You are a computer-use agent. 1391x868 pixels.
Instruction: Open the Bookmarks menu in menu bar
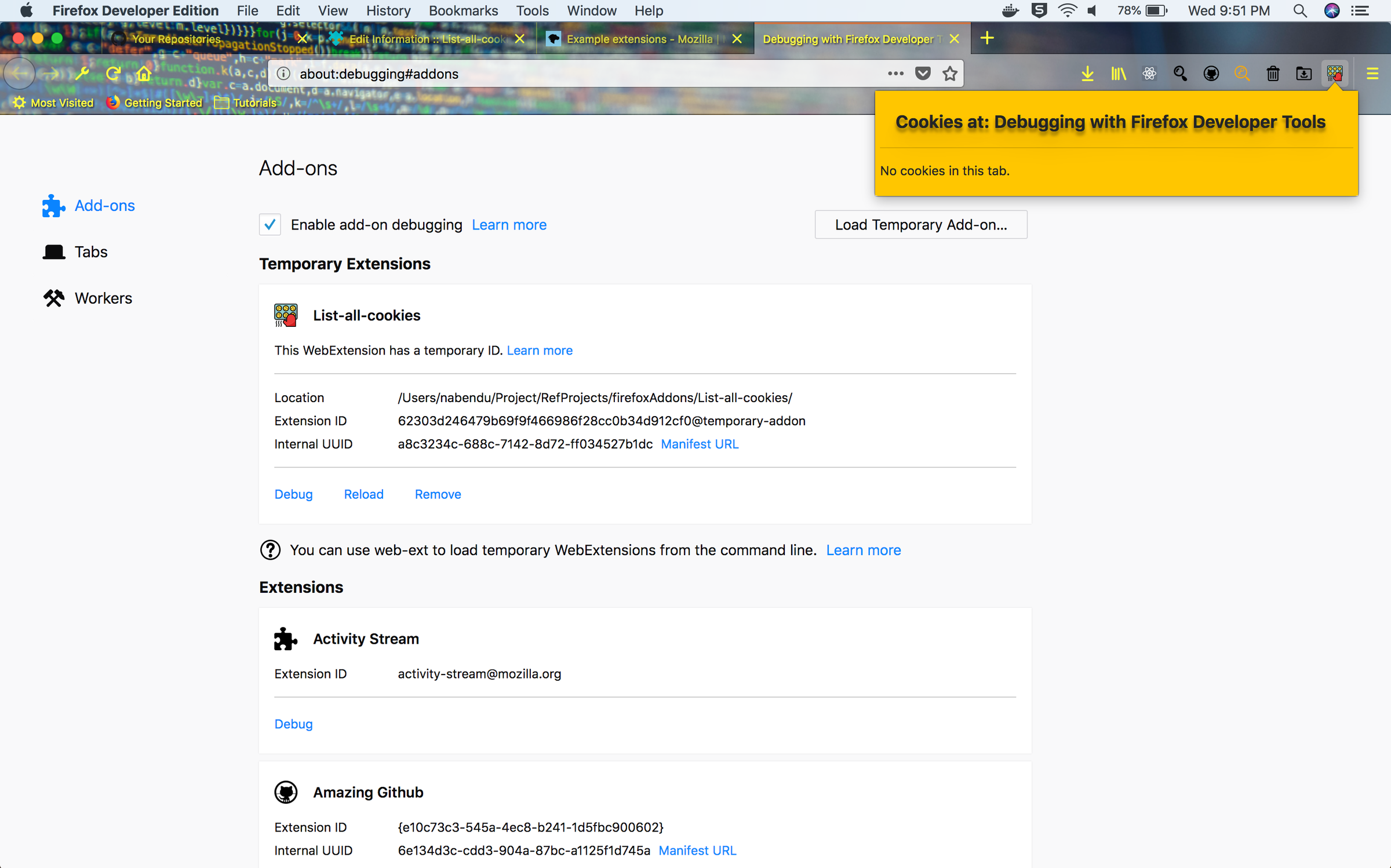point(463,10)
